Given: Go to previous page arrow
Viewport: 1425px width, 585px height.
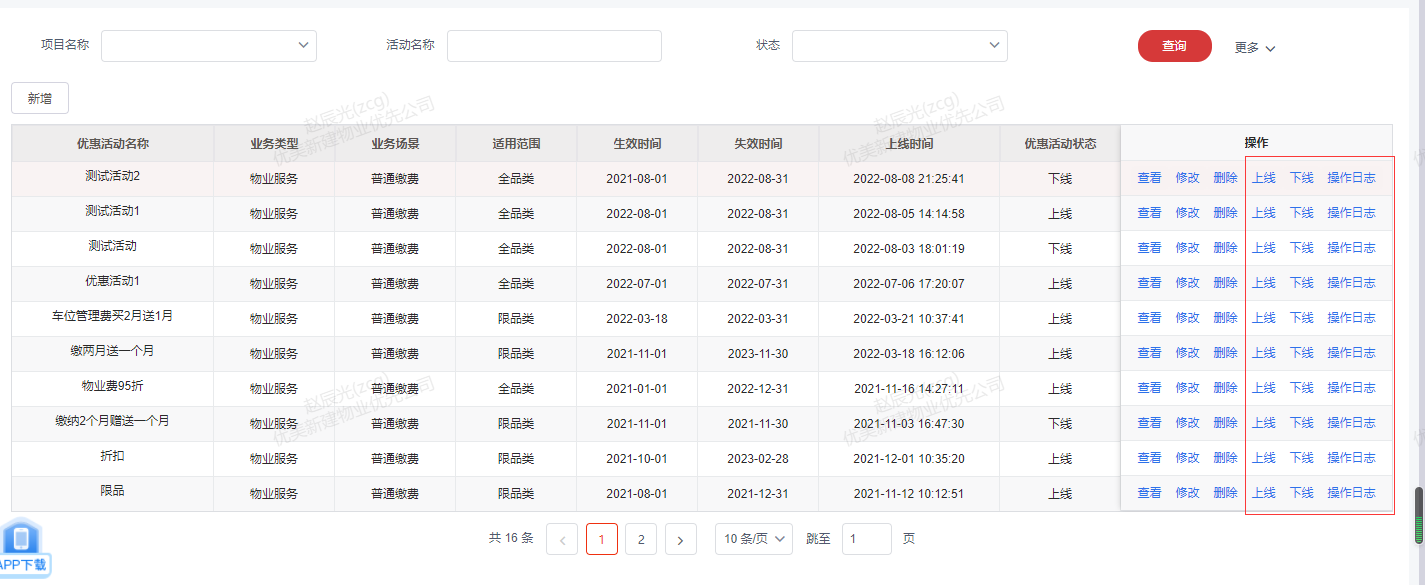Looking at the screenshot, I should click(562, 540).
